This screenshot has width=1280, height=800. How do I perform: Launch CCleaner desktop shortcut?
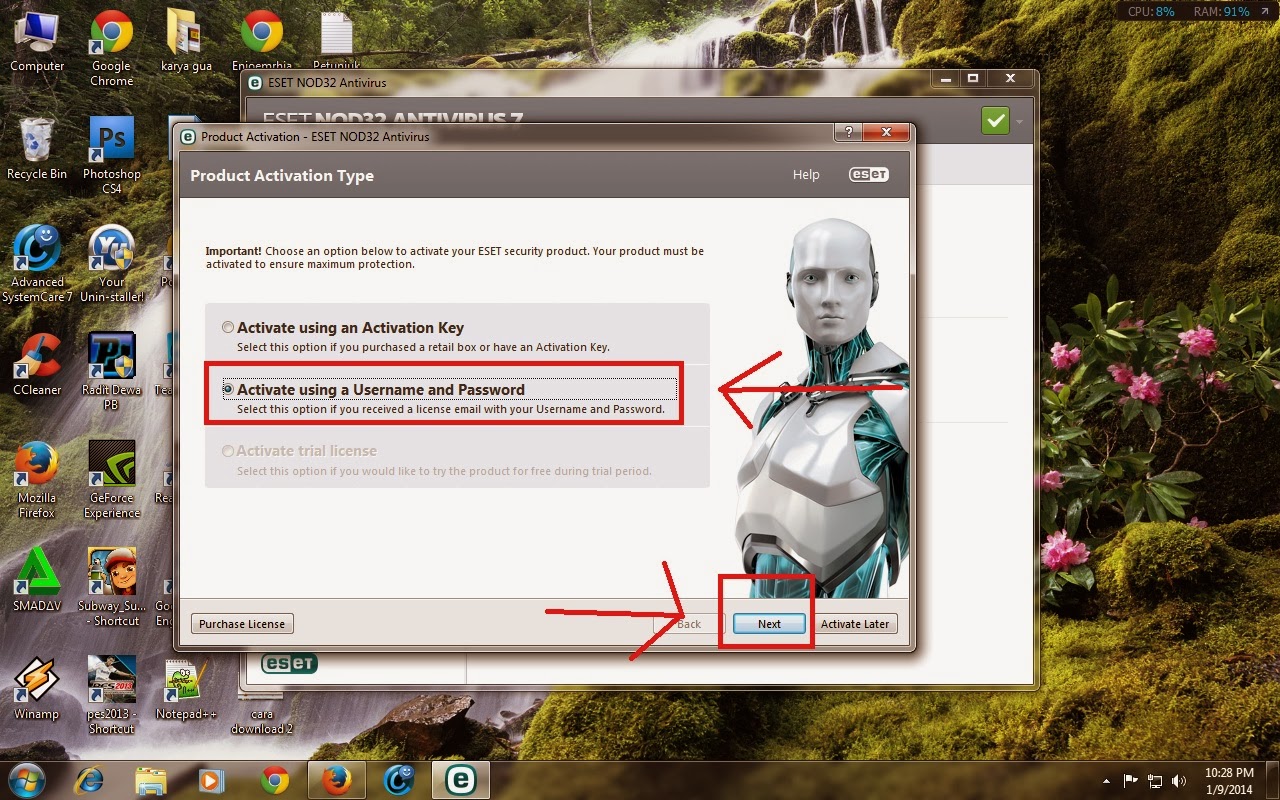pos(37,365)
